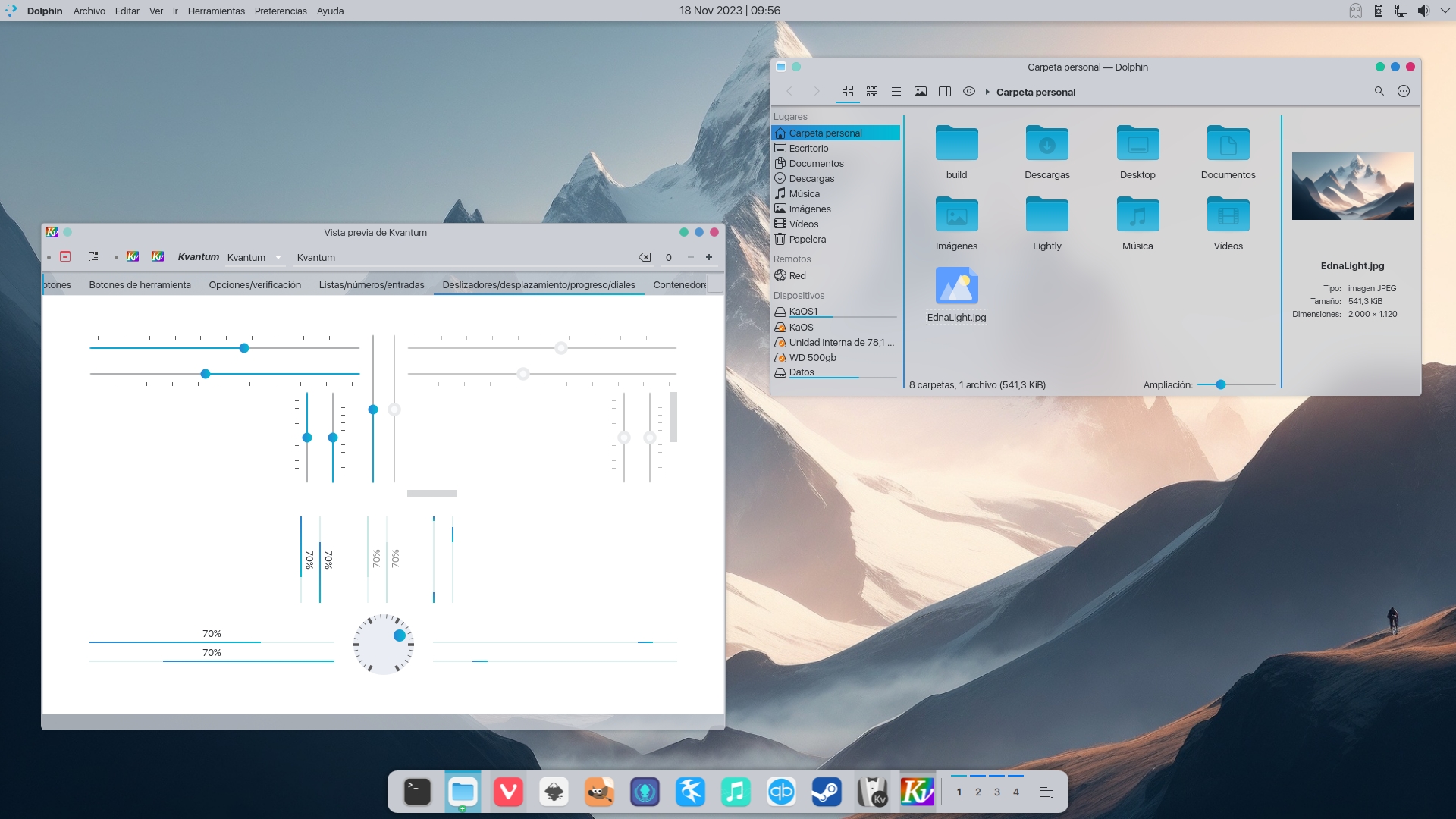Screen dimensions: 1456x819
Task: Open the Herramientas menu
Action: point(216,11)
